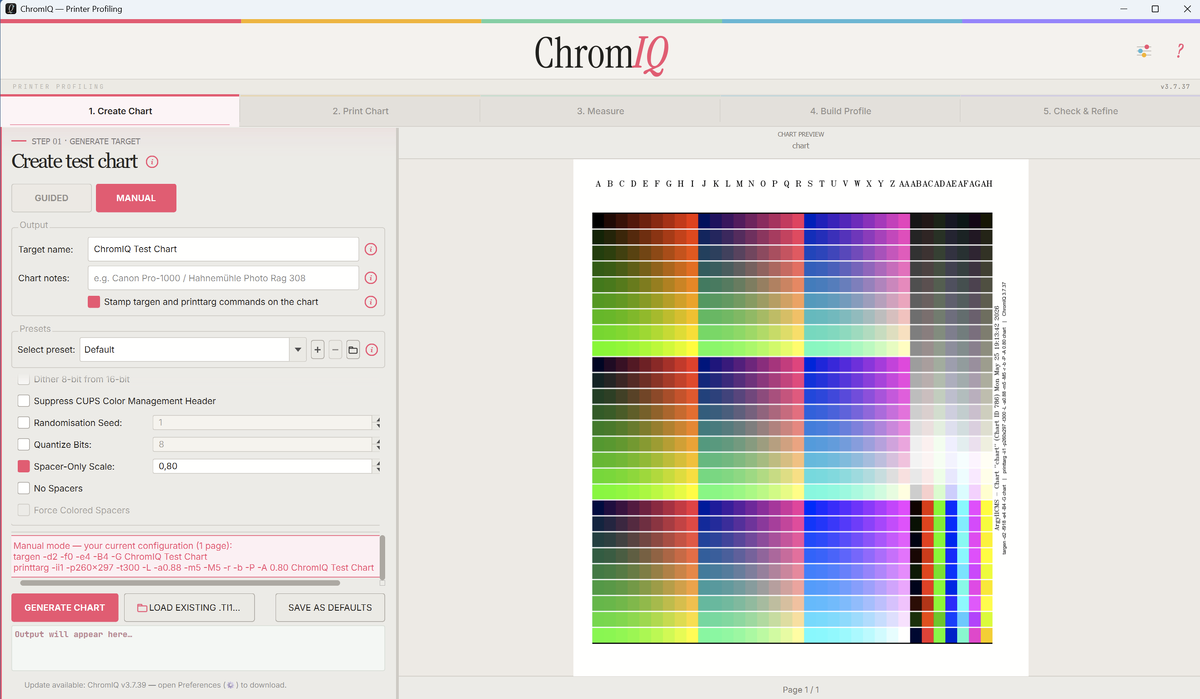Open help via the question mark icon
Viewport: 1200px width, 699px height.
tap(1180, 51)
